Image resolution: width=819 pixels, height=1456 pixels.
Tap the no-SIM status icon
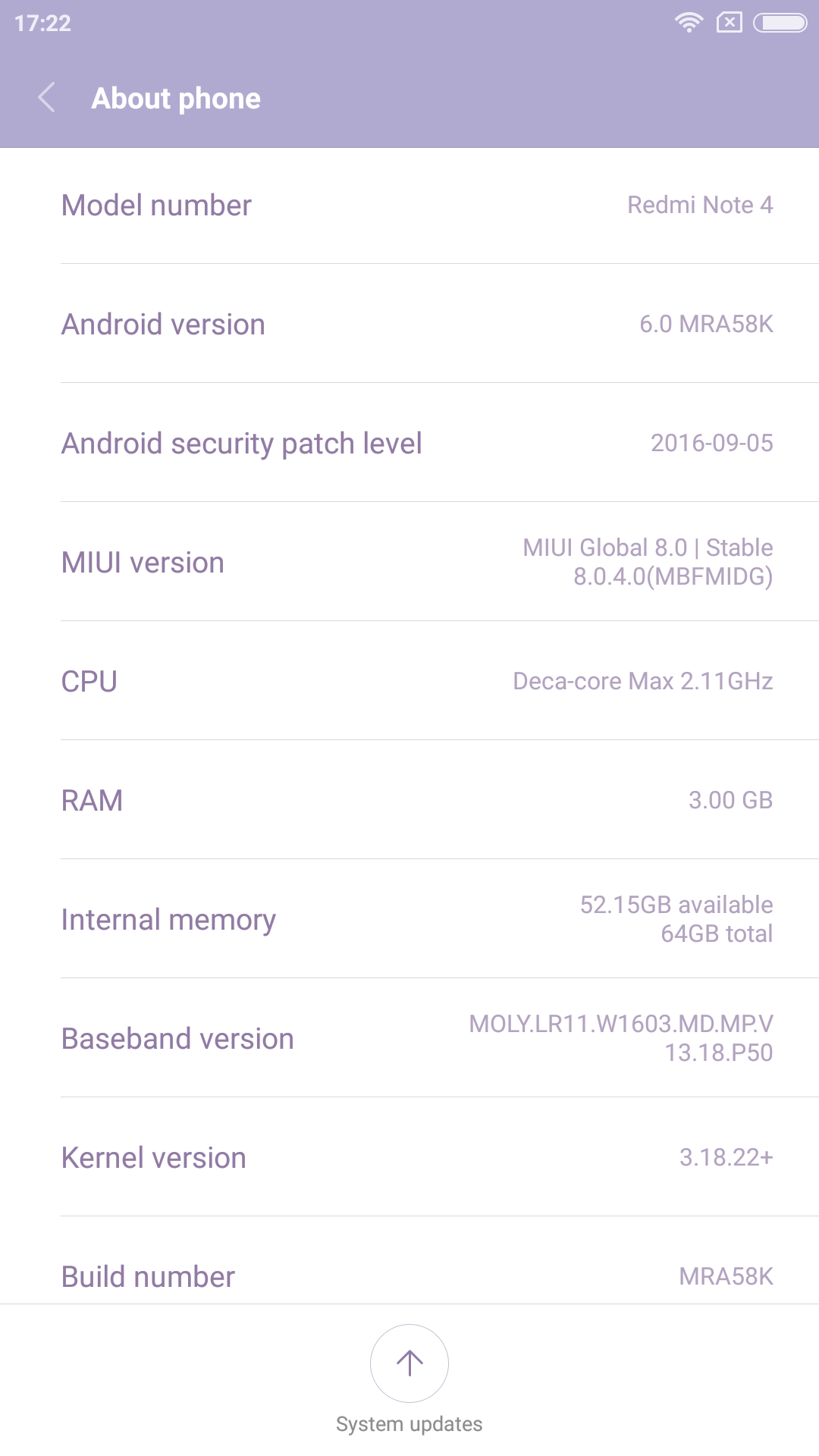pyautogui.click(x=729, y=23)
